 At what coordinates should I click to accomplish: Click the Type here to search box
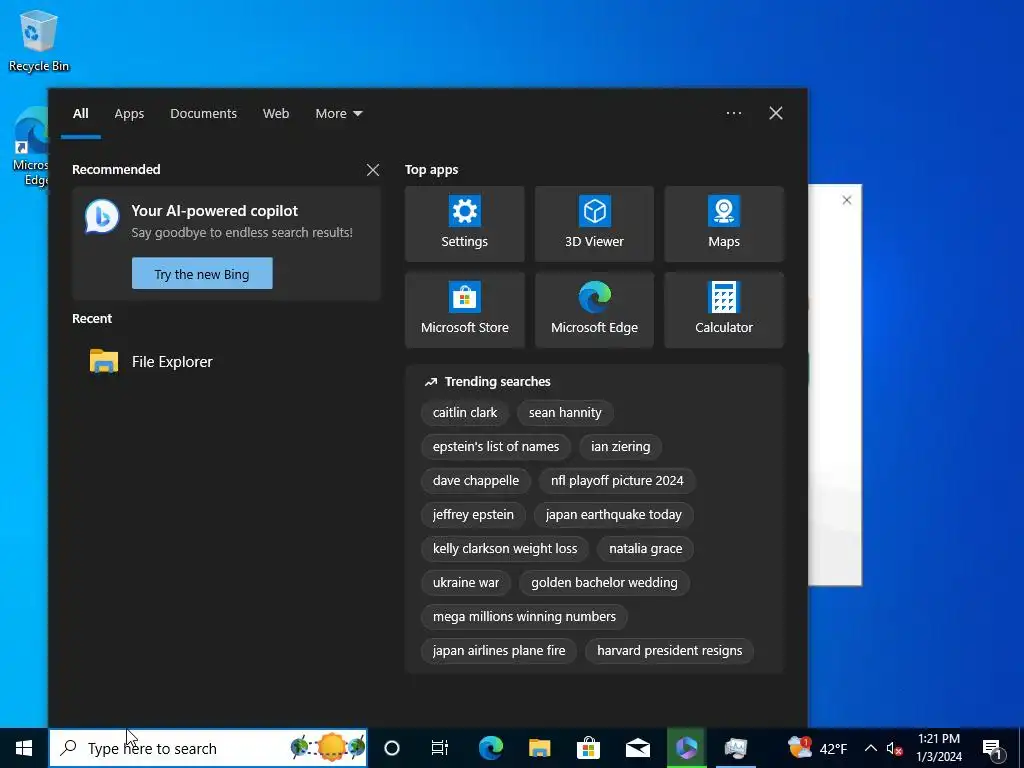tap(208, 748)
